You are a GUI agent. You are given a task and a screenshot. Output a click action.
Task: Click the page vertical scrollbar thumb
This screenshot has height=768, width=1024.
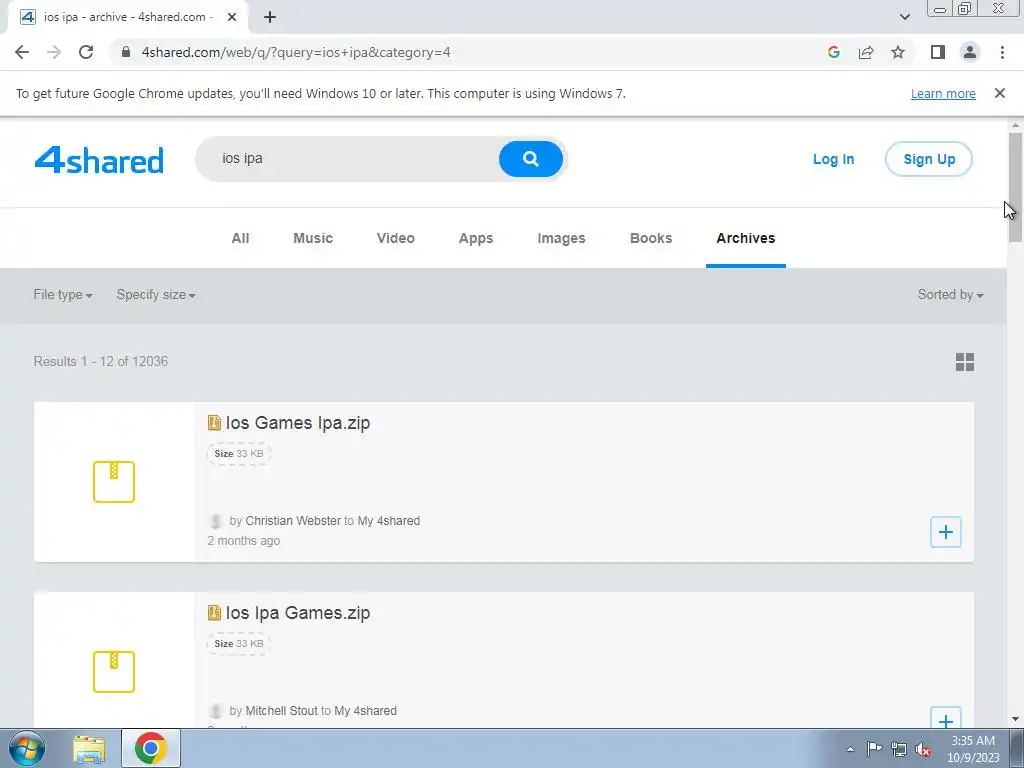tap(1015, 187)
